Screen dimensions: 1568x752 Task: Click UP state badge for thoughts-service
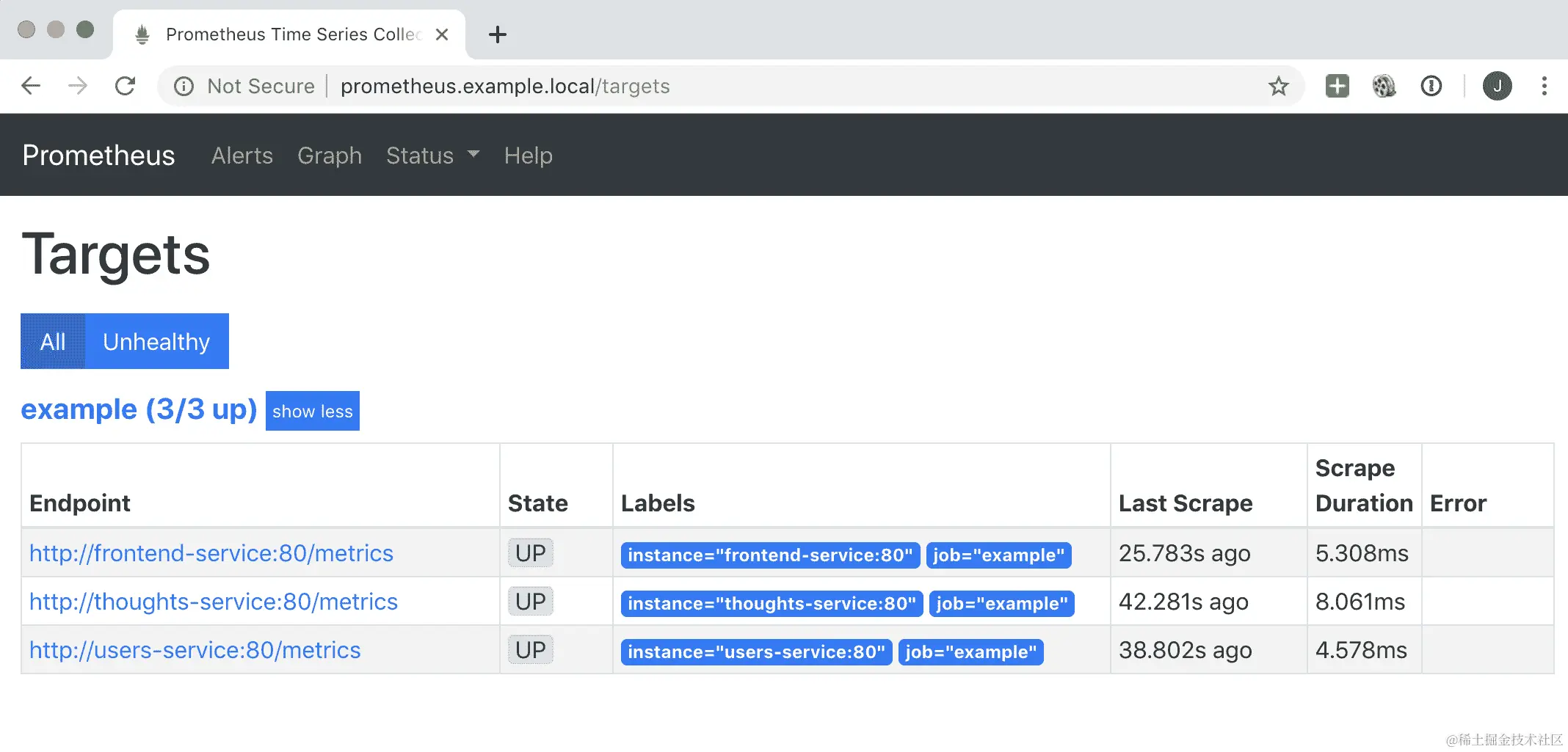click(x=530, y=602)
